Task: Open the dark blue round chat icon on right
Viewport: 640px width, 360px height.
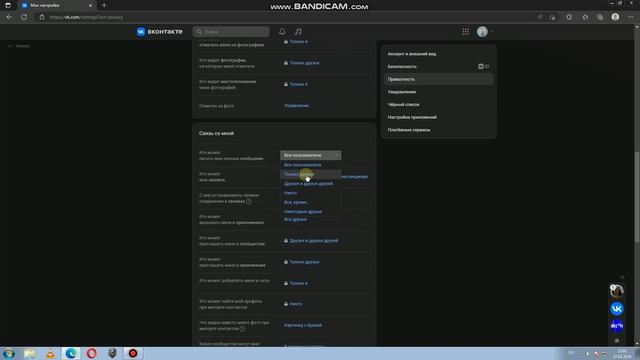Action: (617, 326)
